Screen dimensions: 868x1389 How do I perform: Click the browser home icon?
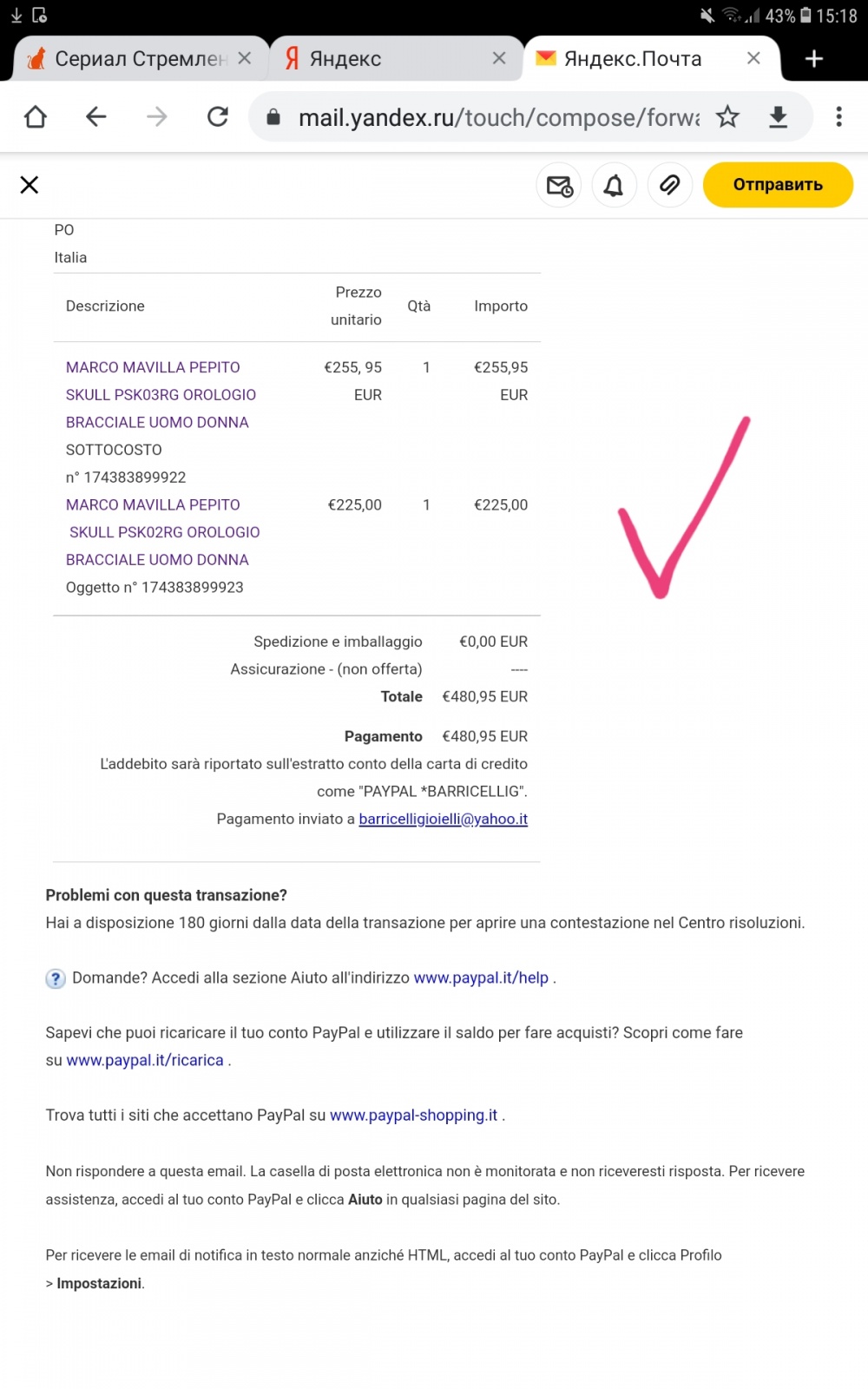coord(36,116)
